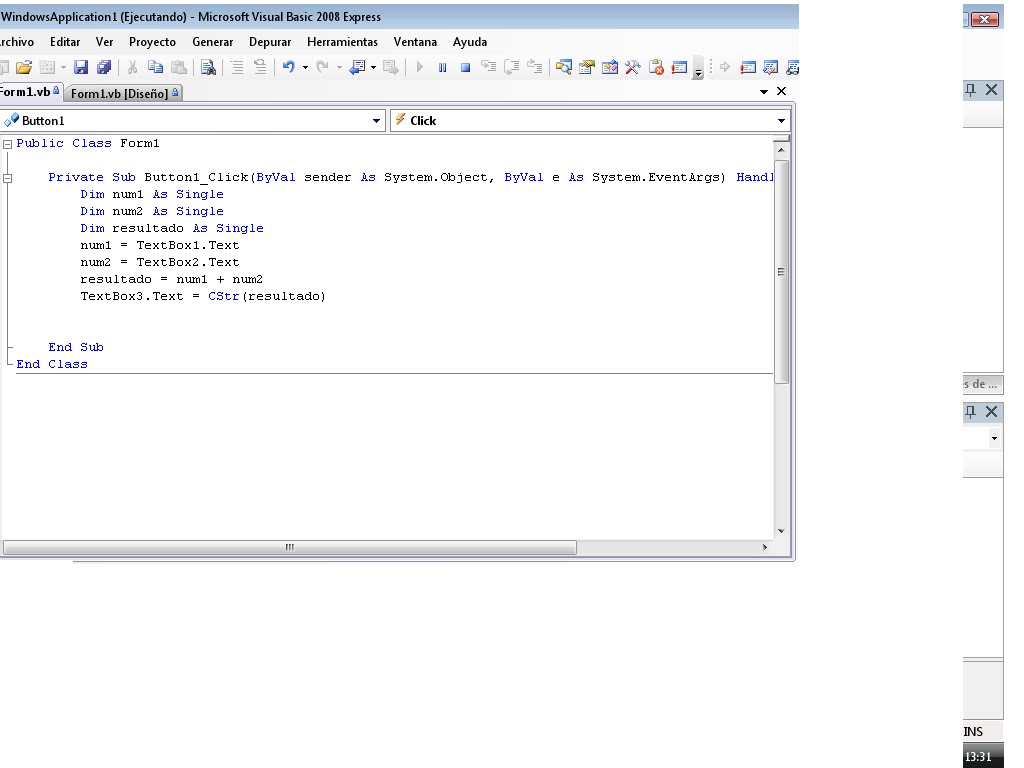Open the Properties window toolbar icon

coord(586,67)
